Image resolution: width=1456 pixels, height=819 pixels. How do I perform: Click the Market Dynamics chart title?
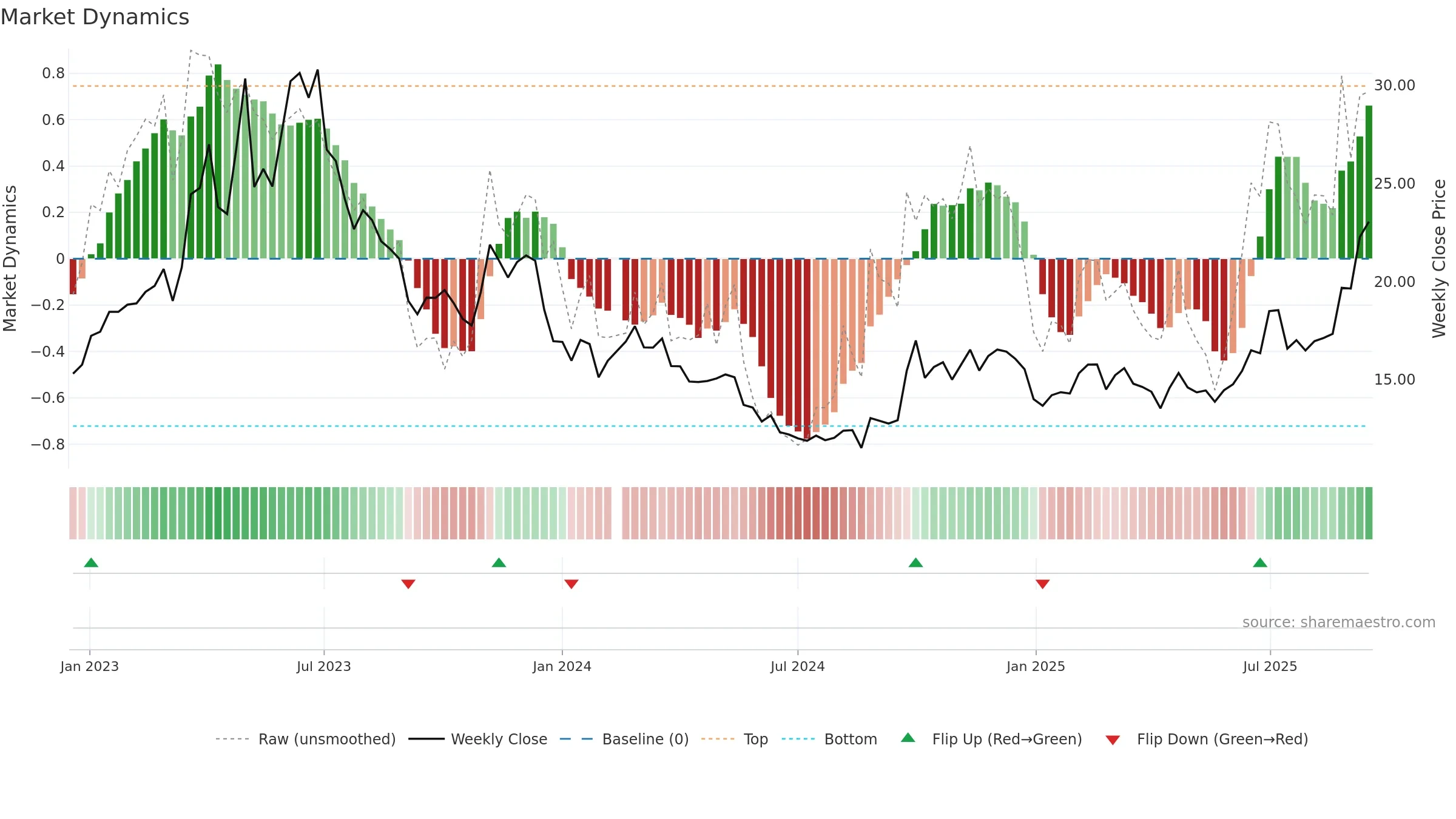(x=95, y=17)
